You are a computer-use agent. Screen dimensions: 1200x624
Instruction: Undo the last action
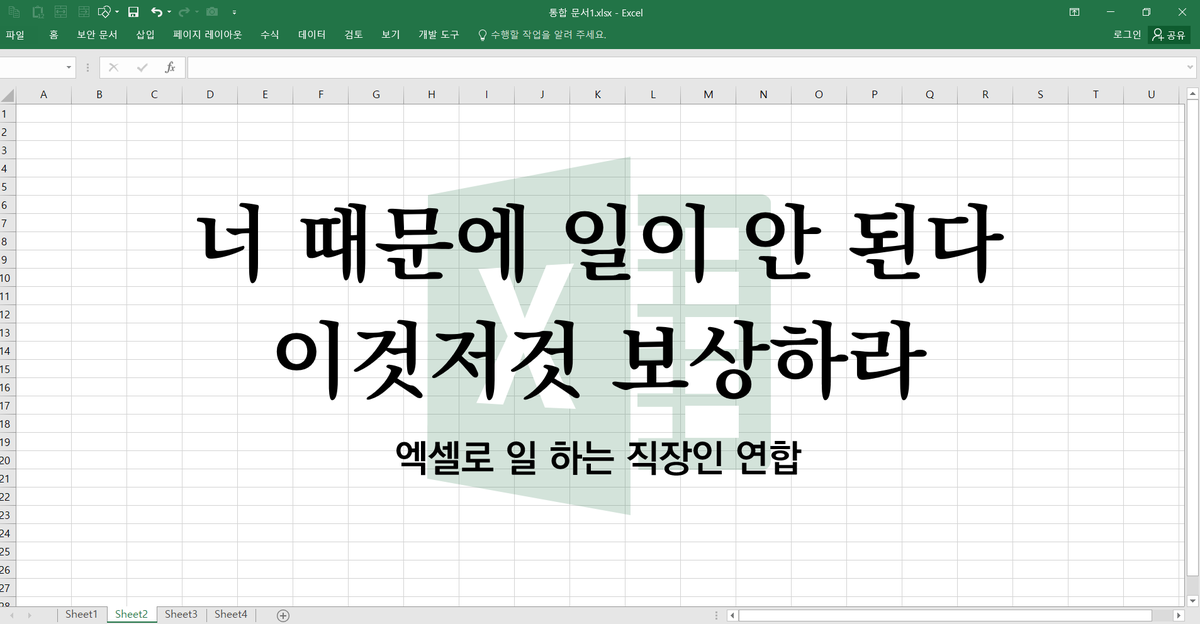click(156, 12)
